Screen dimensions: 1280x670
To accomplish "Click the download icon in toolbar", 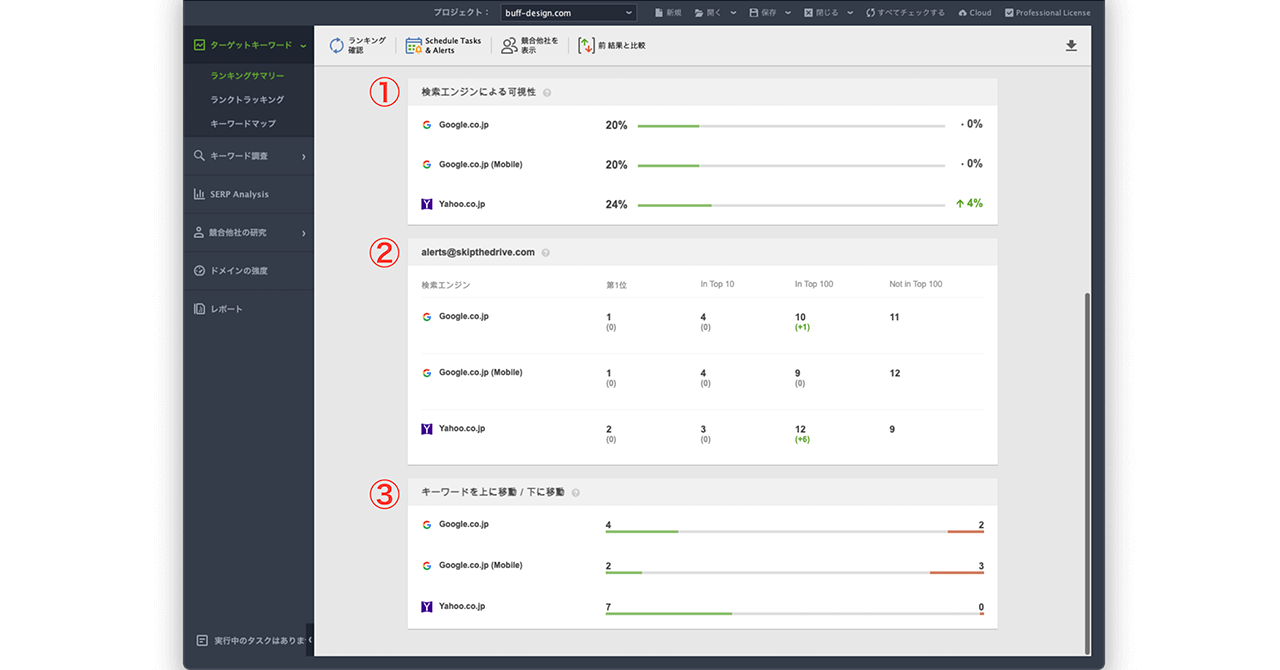I will [x=1071, y=46].
